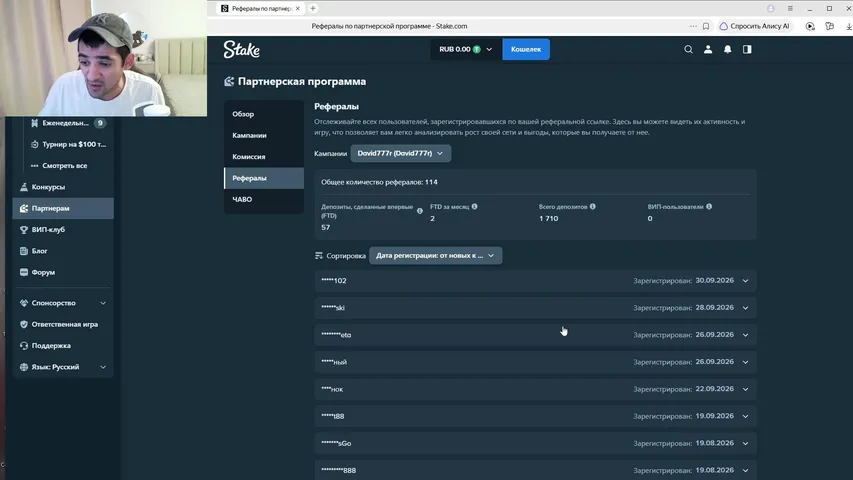The height and width of the screenshot is (480, 853).
Task: Click the Кошелек button
Action: click(526, 50)
